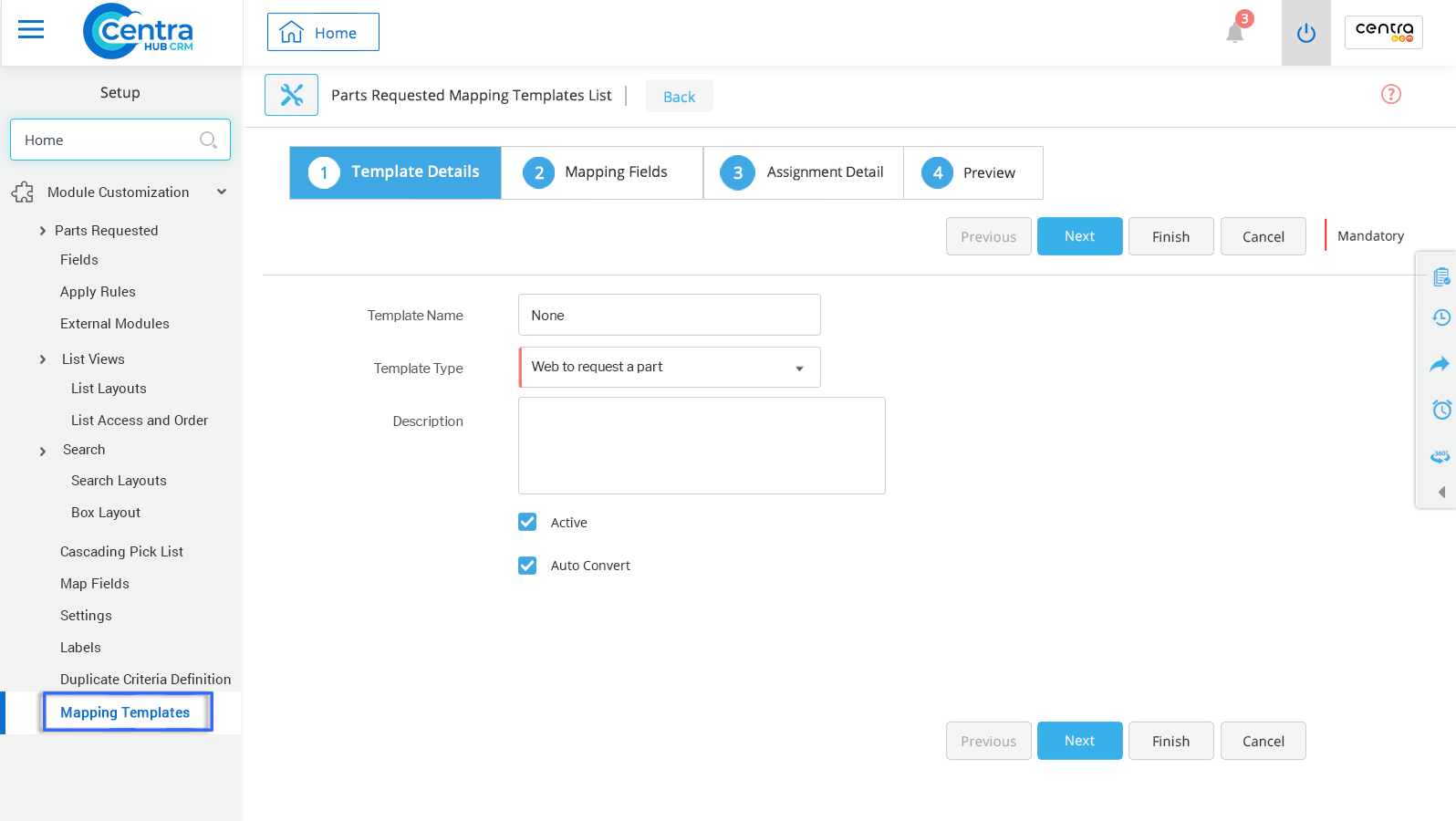1456x821 pixels.
Task: Go to step 4 Preview
Action: pos(972,172)
